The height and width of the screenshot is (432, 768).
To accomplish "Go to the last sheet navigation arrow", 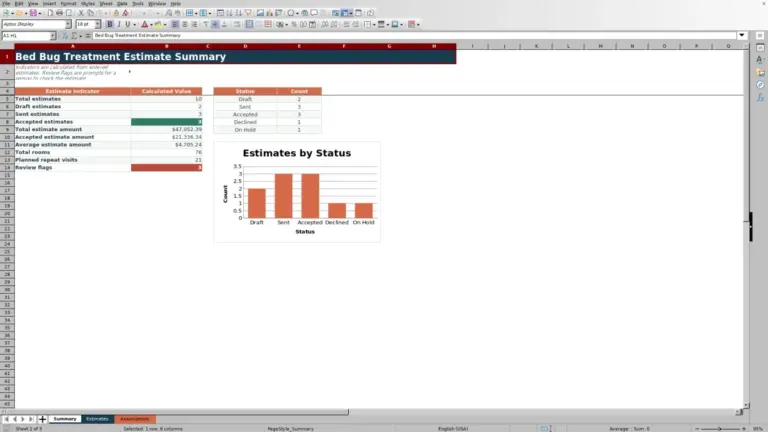I will pos(31,419).
